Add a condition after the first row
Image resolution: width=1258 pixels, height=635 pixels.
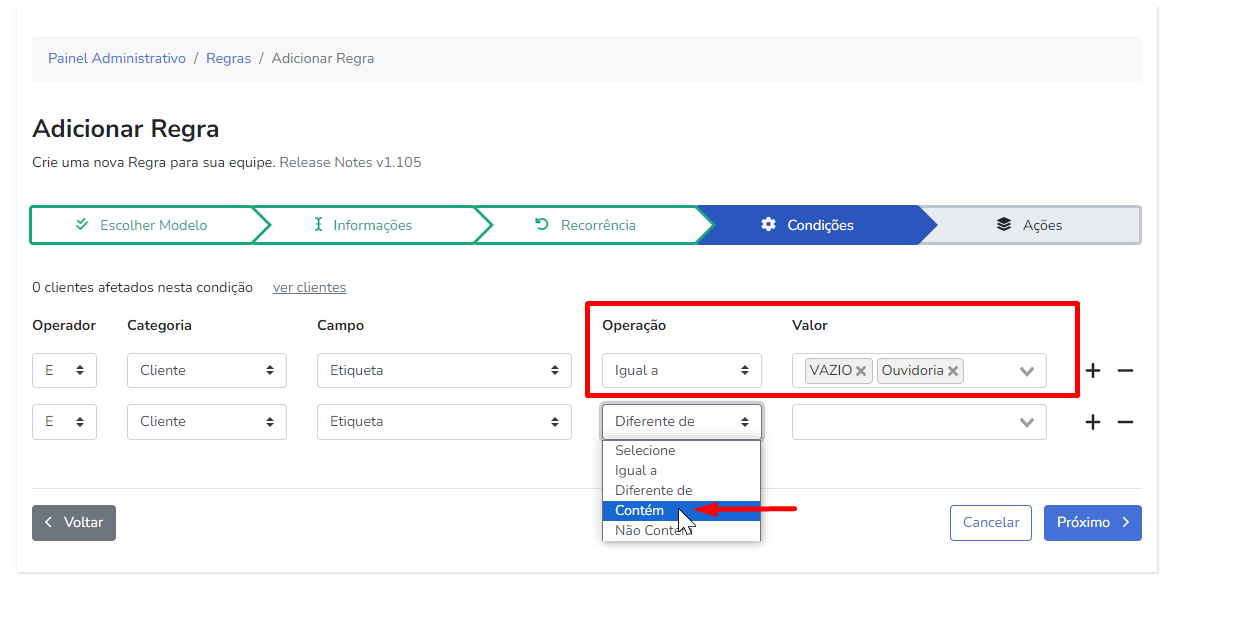(x=1093, y=371)
